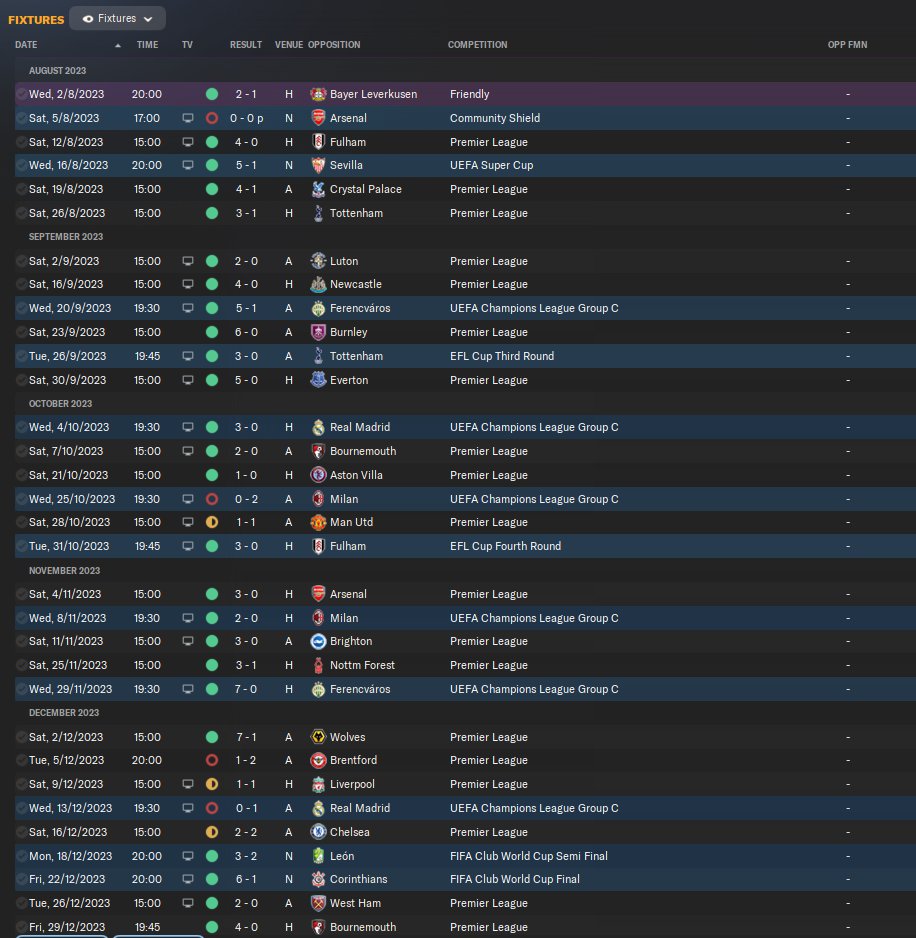The height and width of the screenshot is (938, 916).
Task: Click the Arsenal badge in Community Shield row
Action: [318, 118]
